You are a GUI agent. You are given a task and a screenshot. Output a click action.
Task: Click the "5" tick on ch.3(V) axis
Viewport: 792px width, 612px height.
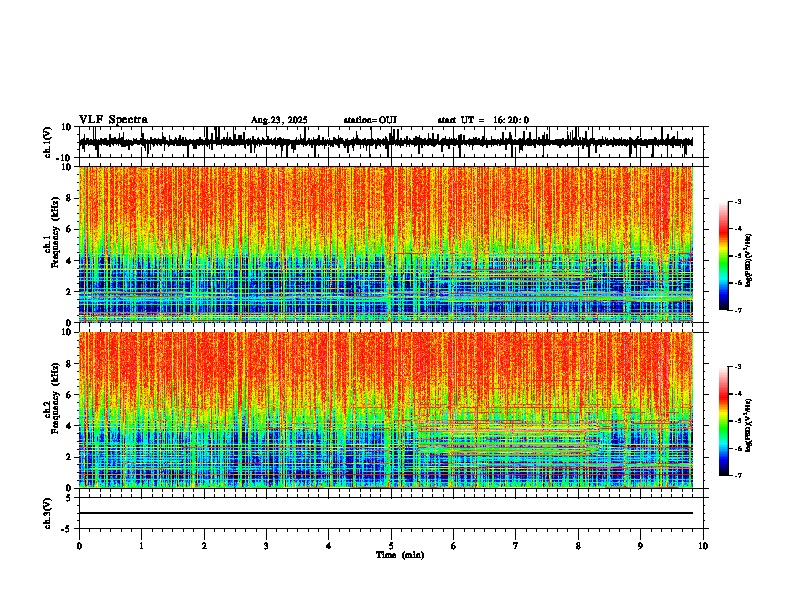(70, 498)
